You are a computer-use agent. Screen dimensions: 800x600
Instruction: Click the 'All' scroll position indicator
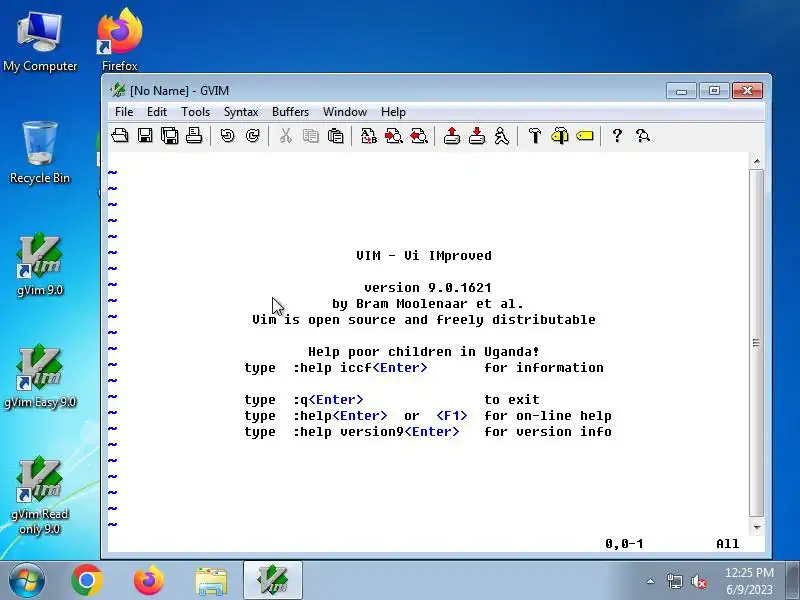click(x=728, y=544)
